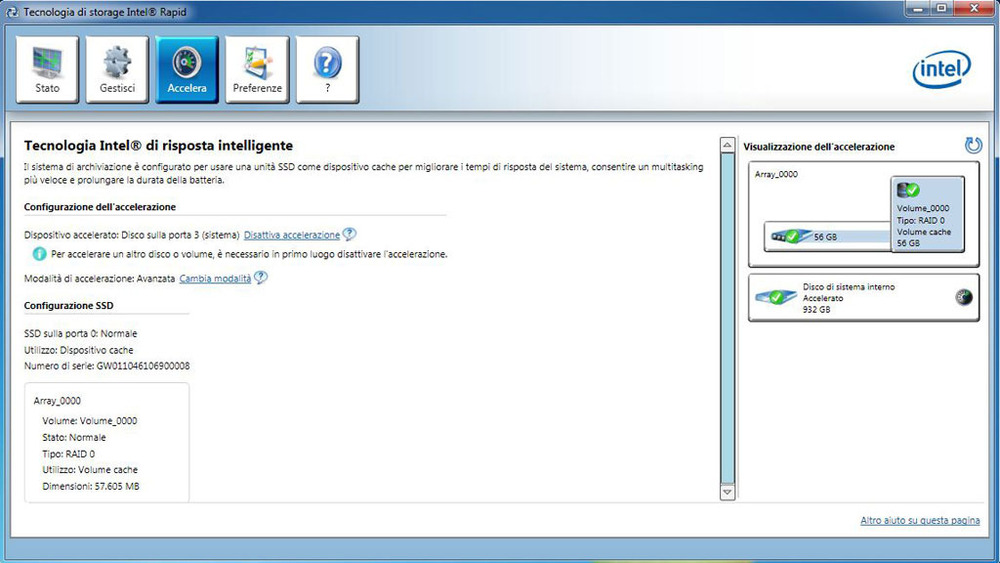
Task: Select the Accelera tab
Action: (x=187, y=69)
